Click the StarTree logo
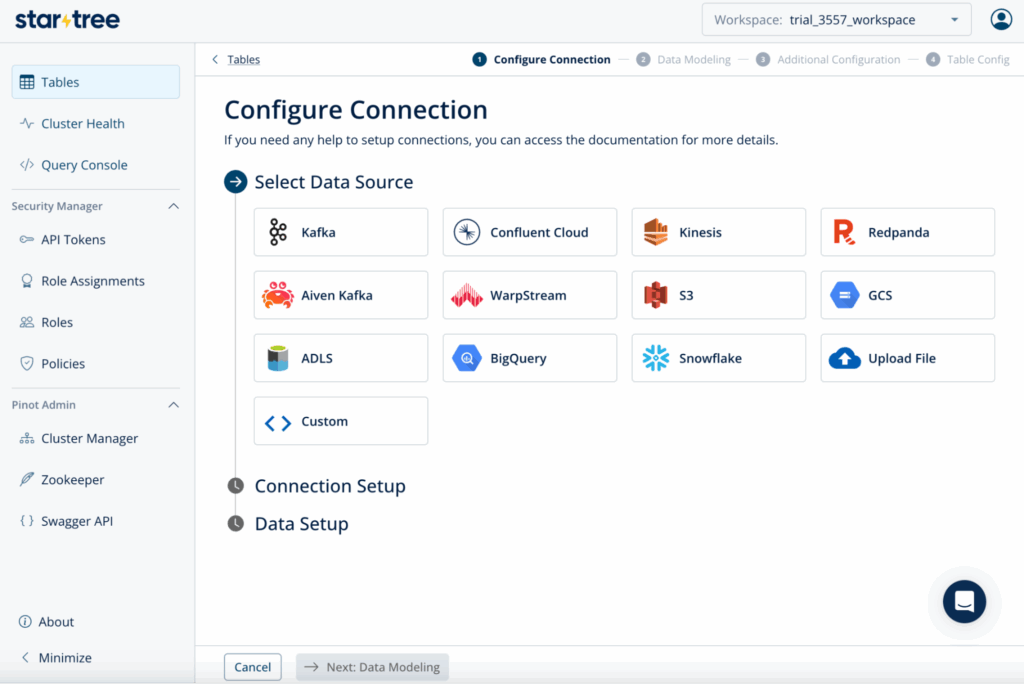 pos(67,20)
